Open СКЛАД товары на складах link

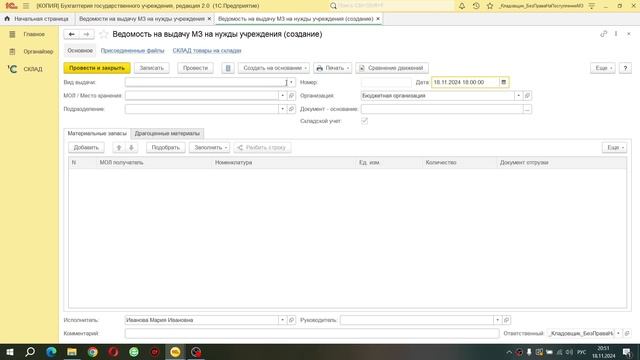207,51
